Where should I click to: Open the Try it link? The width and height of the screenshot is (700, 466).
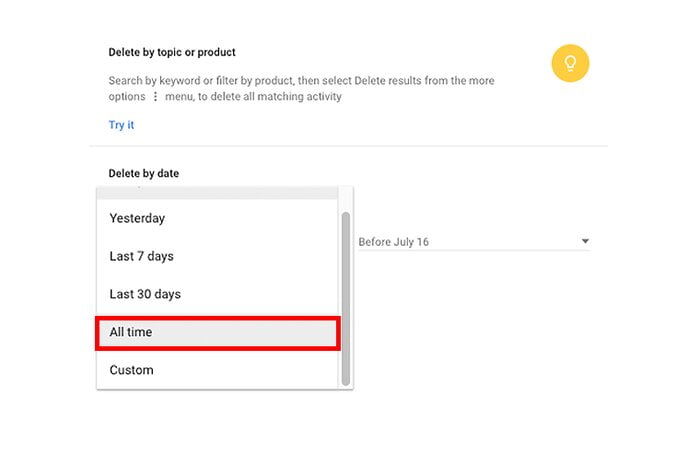121,125
